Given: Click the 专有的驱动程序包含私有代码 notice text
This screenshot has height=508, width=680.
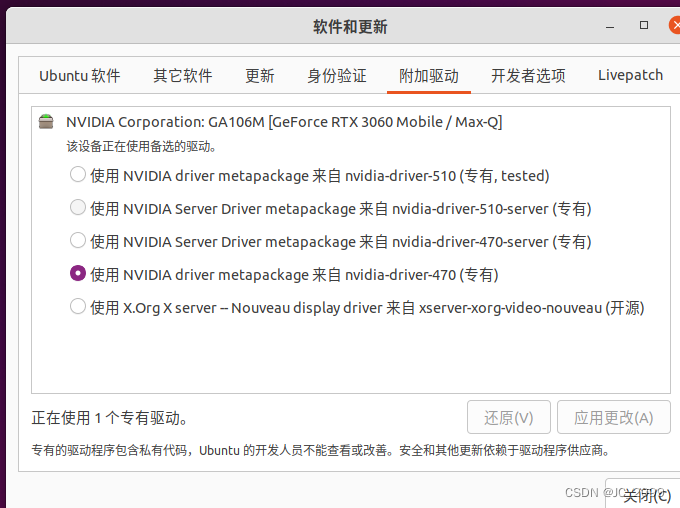Looking at the screenshot, I should point(320,450).
